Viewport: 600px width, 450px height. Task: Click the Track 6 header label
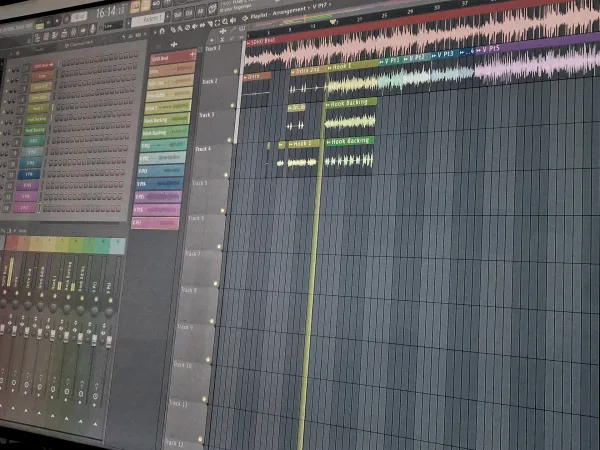click(x=197, y=218)
